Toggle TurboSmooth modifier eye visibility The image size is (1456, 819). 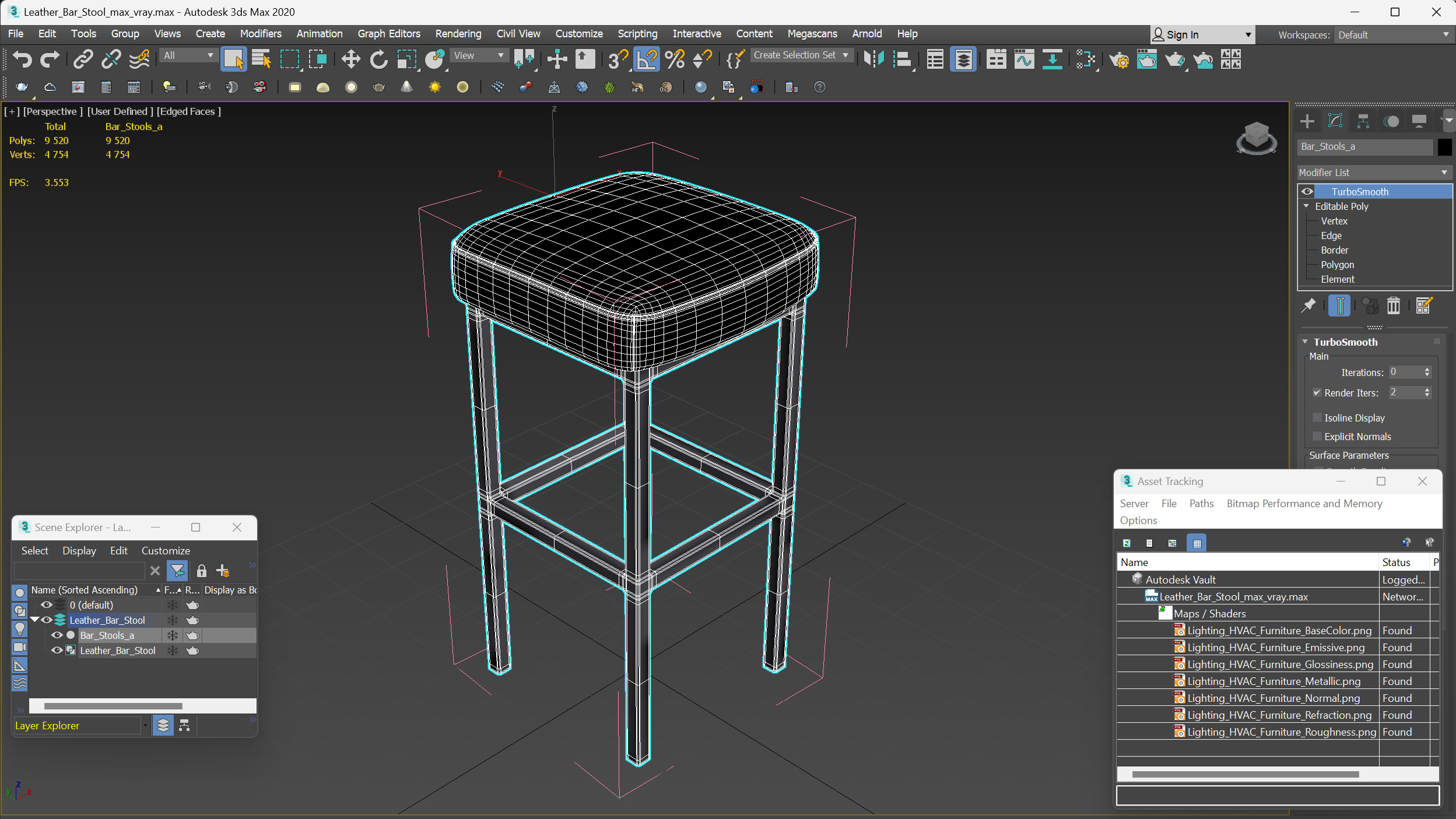click(x=1307, y=191)
